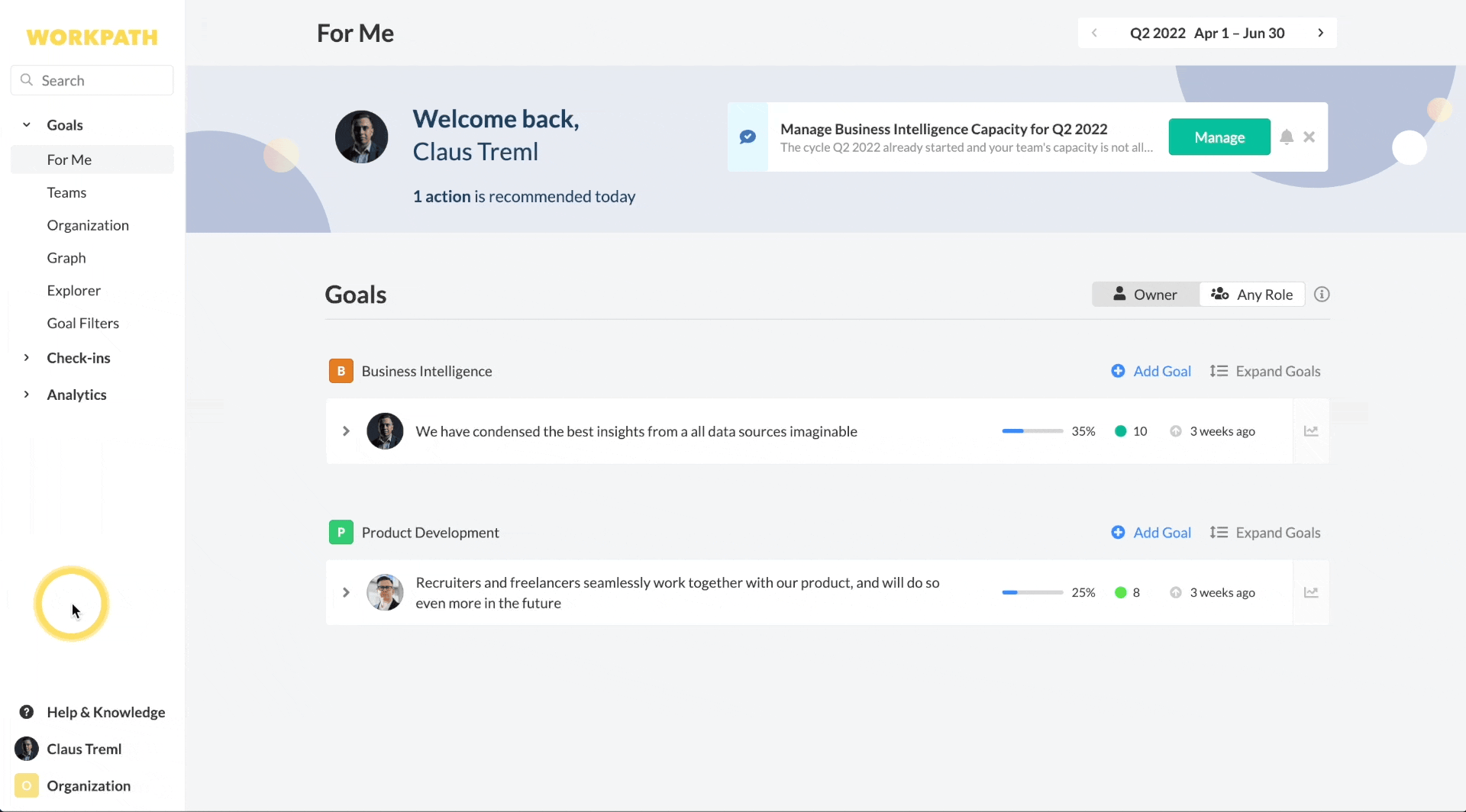The height and width of the screenshot is (812, 1466).
Task: Click the 35% progress bar
Action: tap(1032, 431)
